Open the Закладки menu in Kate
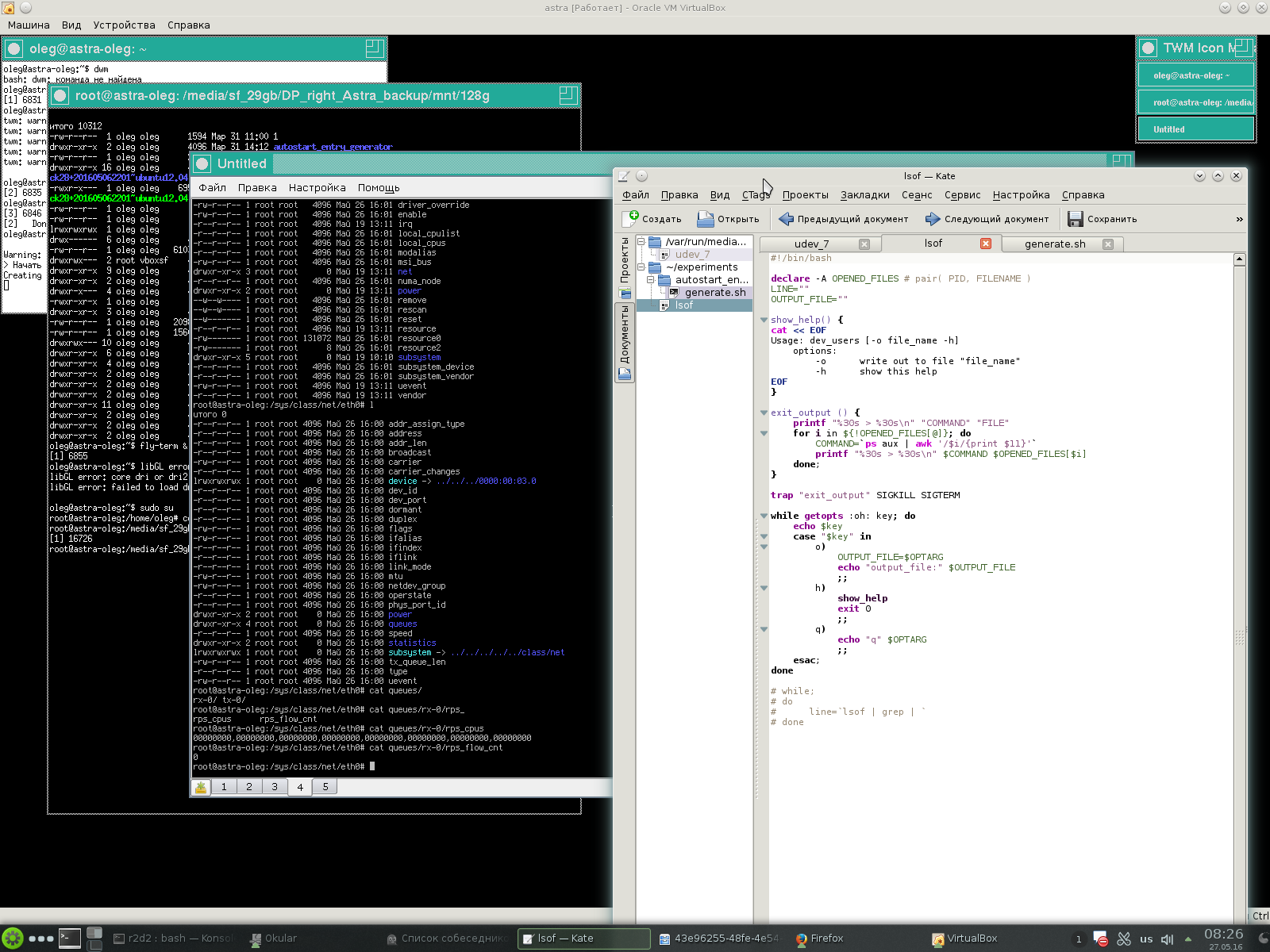1270x952 pixels. (x=864, y=195)
